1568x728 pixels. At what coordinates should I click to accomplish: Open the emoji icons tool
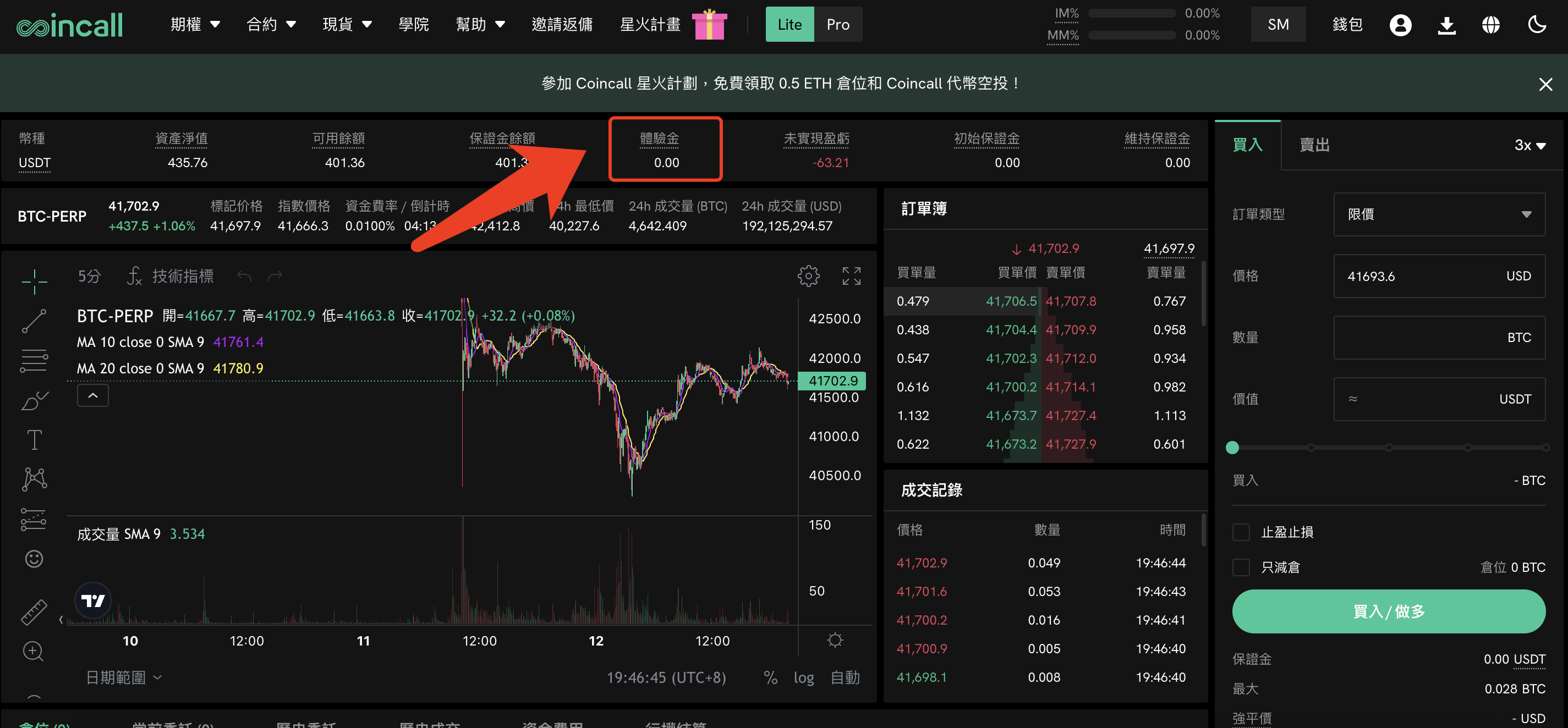pos(34,558)
